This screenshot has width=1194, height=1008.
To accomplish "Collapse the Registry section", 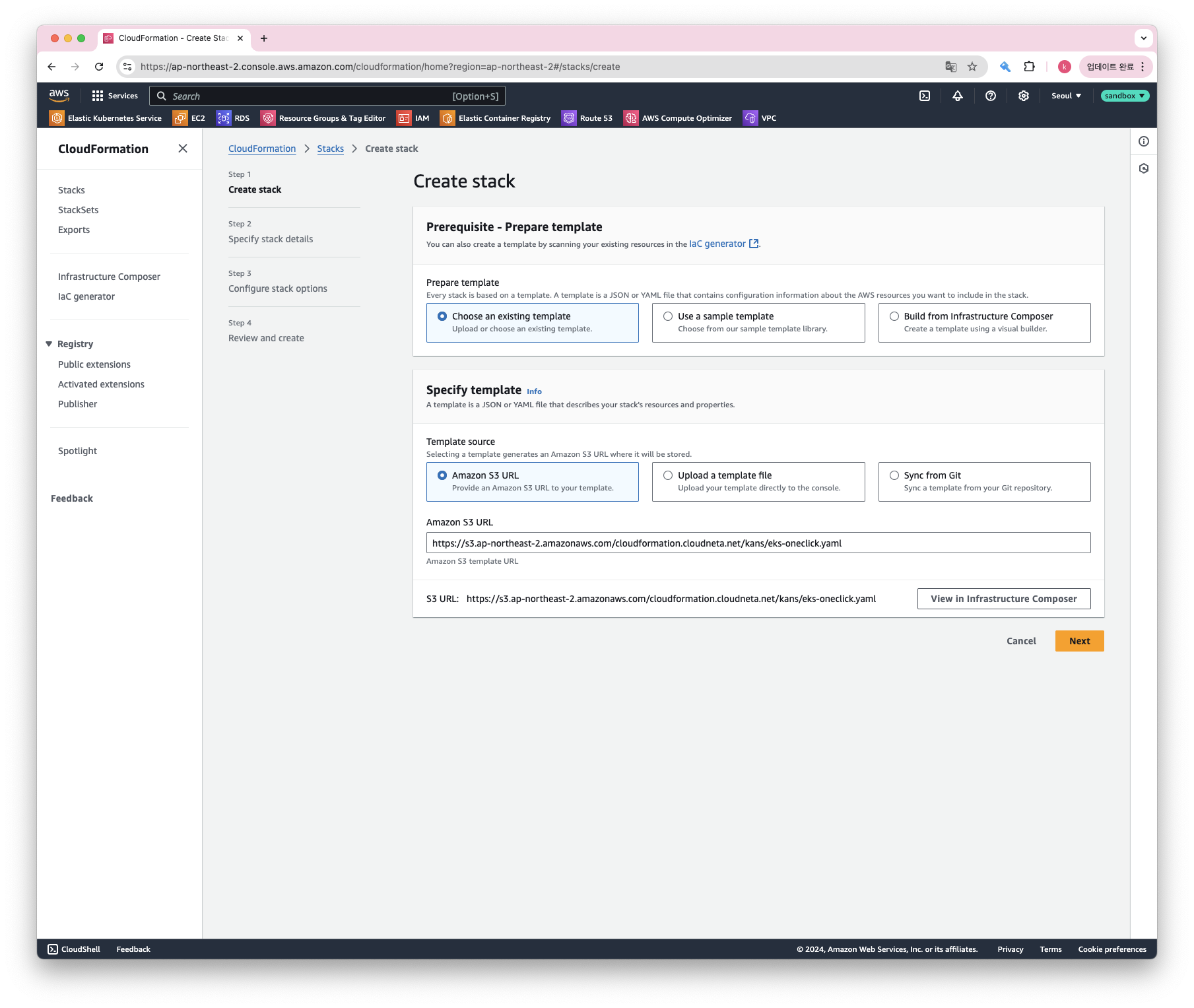I will pyautogui.click(x=49, y=344).
